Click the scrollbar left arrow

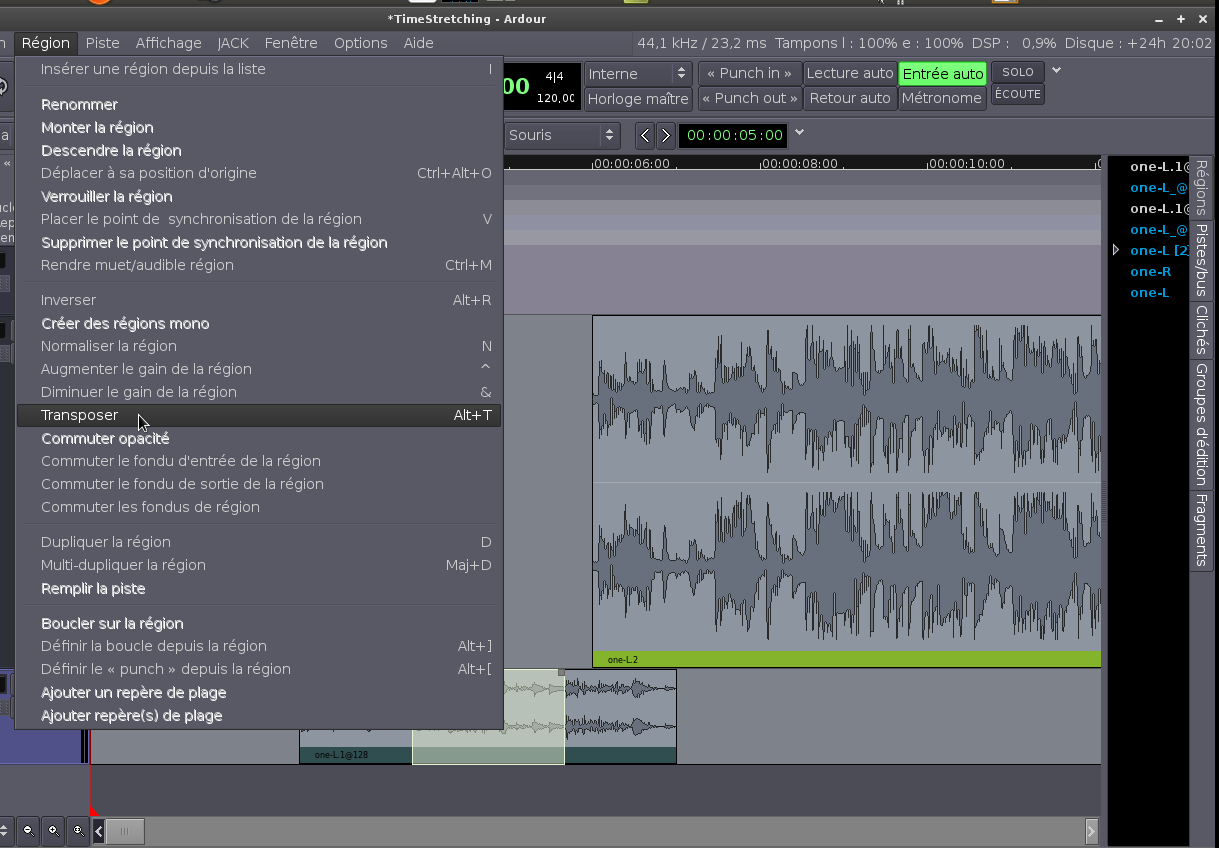(x=98, y=830)
